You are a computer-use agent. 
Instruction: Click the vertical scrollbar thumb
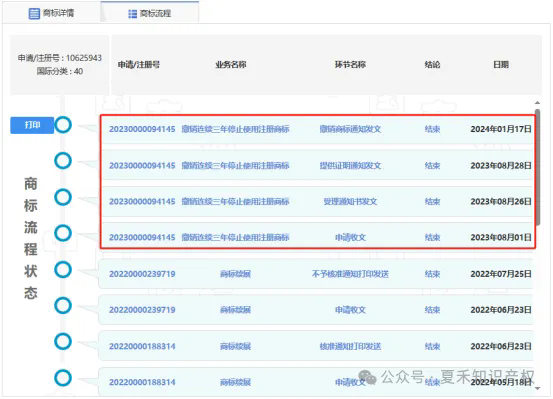[537, 167]
